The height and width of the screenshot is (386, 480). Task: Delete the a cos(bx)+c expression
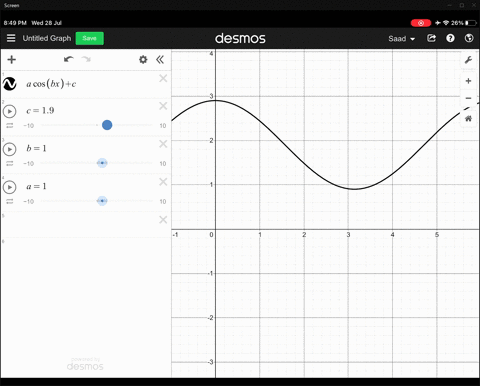(163, 79)
